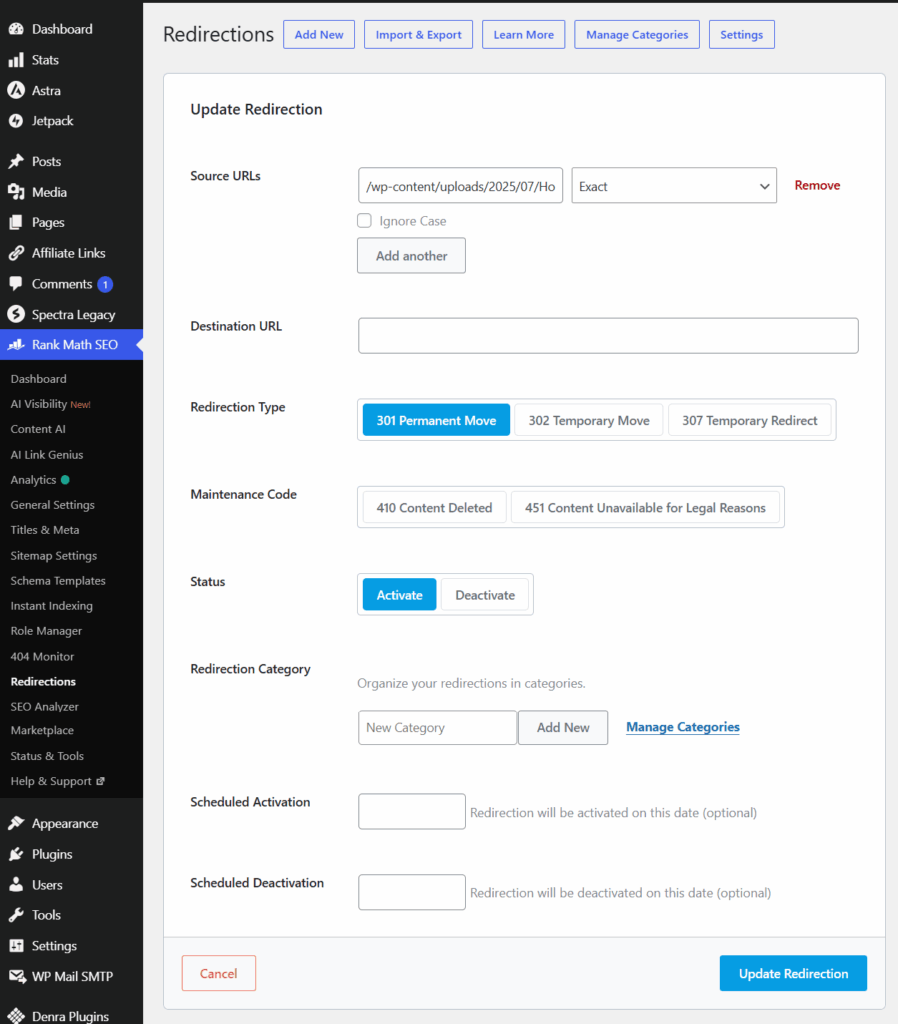Click the Stats bar chart icon

coord(16,60)
